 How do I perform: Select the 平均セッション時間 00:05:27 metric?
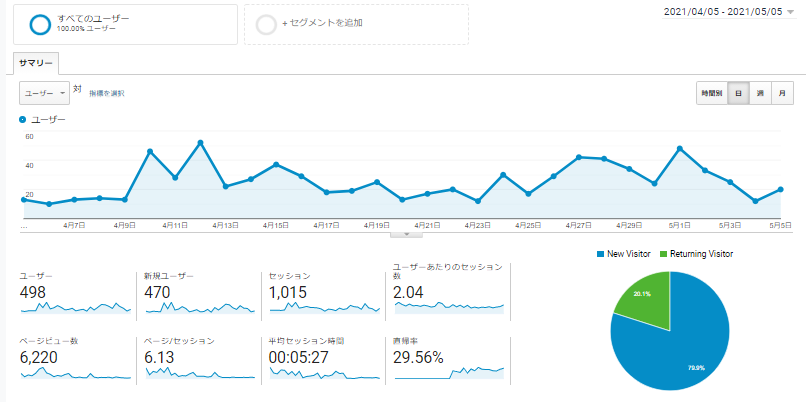[325, 358]
